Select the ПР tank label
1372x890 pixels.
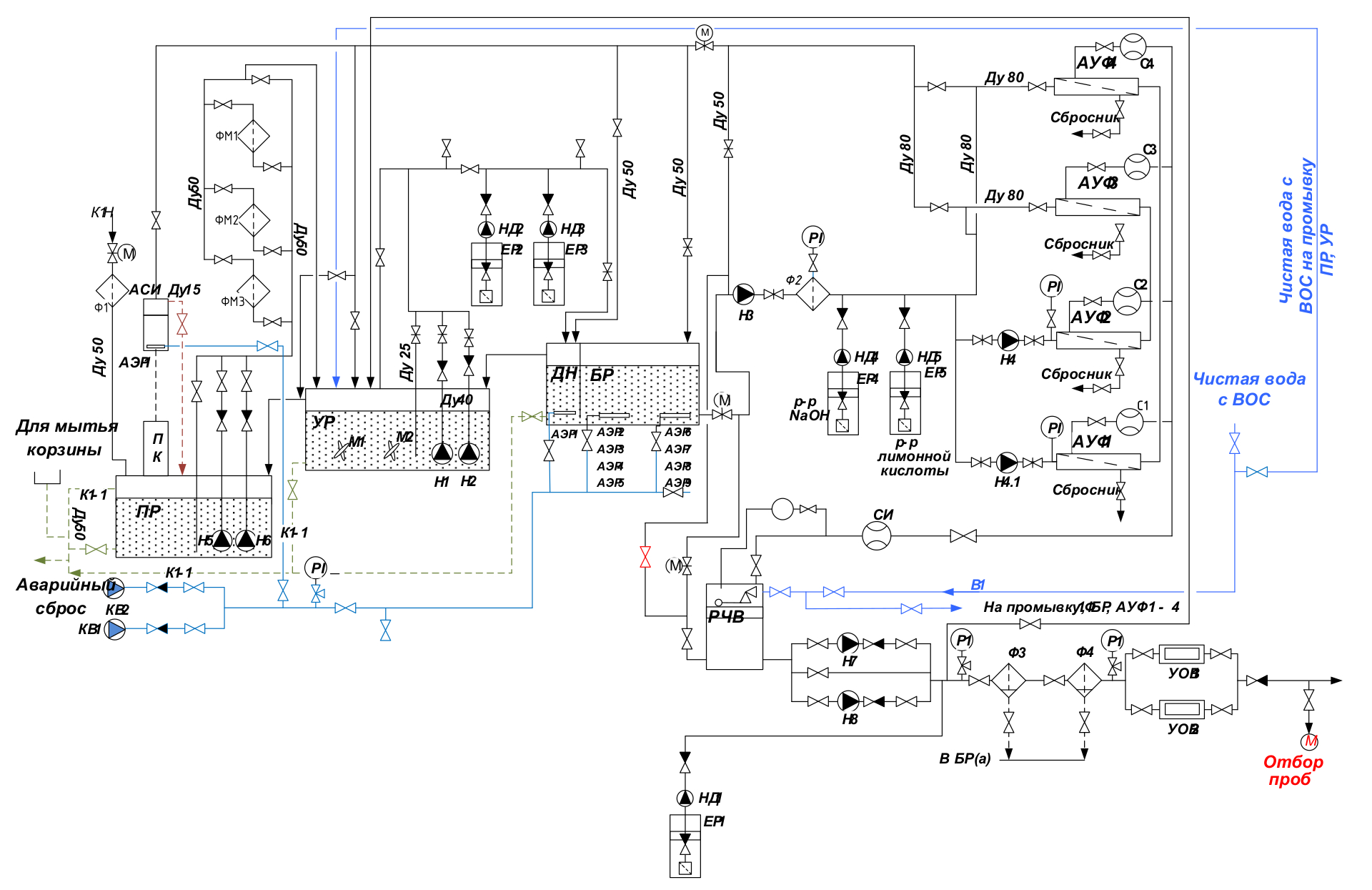tap(149, 512)
